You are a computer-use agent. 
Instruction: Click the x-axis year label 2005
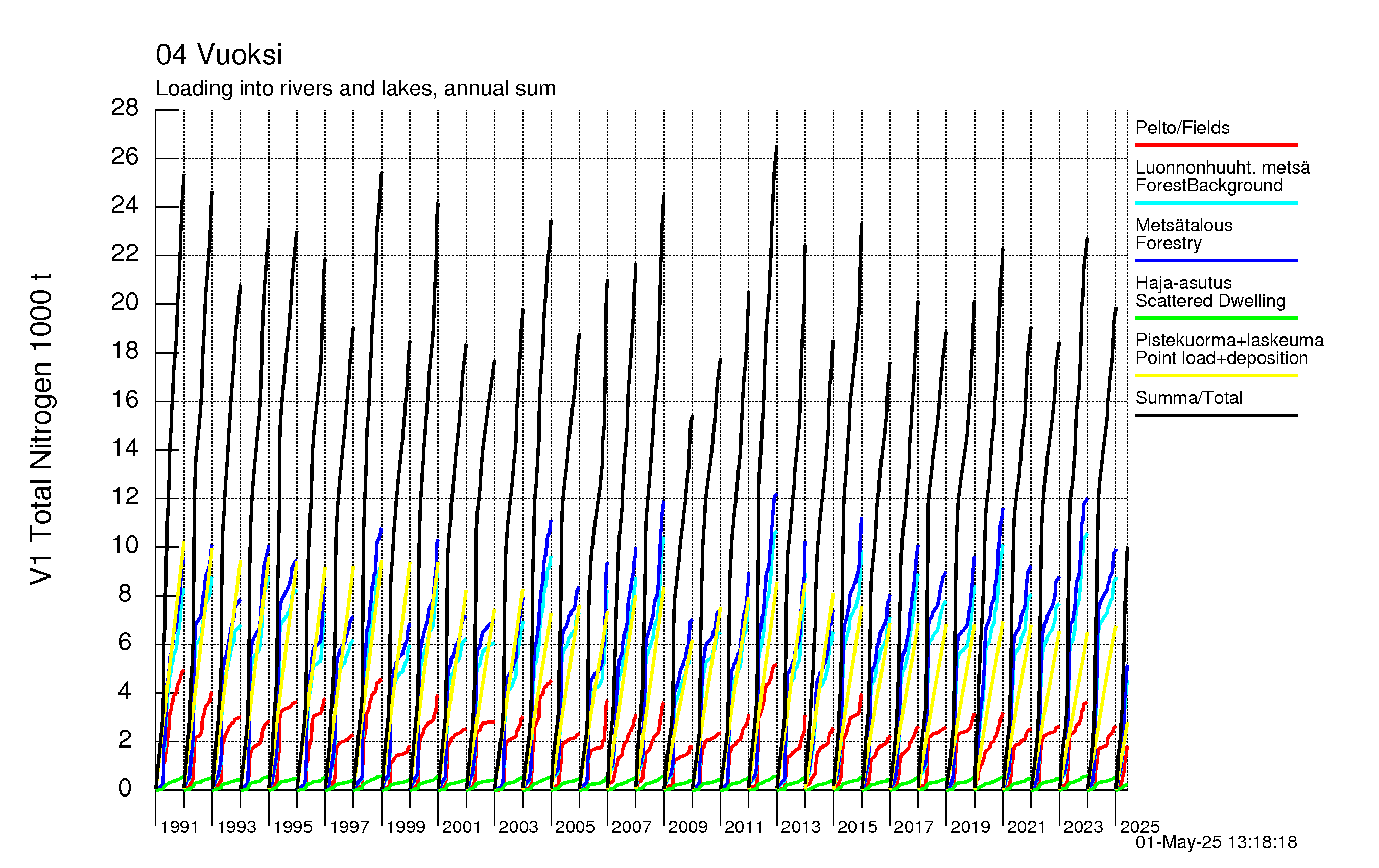pos(575,827)
